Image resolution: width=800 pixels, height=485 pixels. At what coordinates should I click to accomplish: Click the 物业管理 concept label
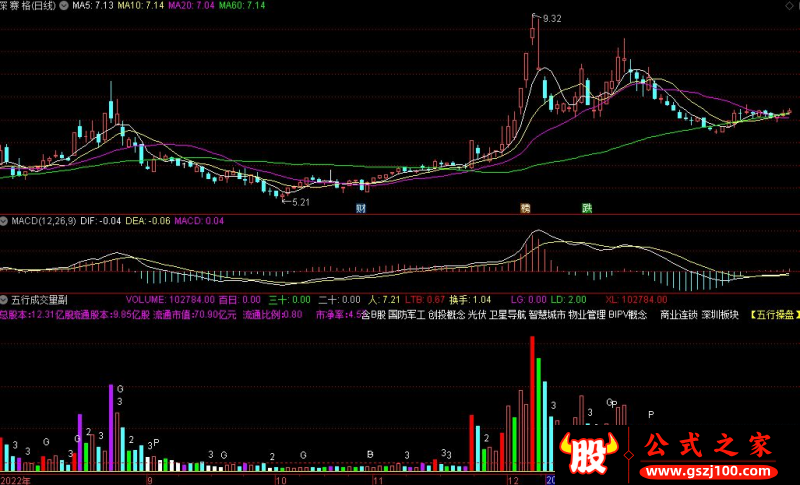[587, 315]
